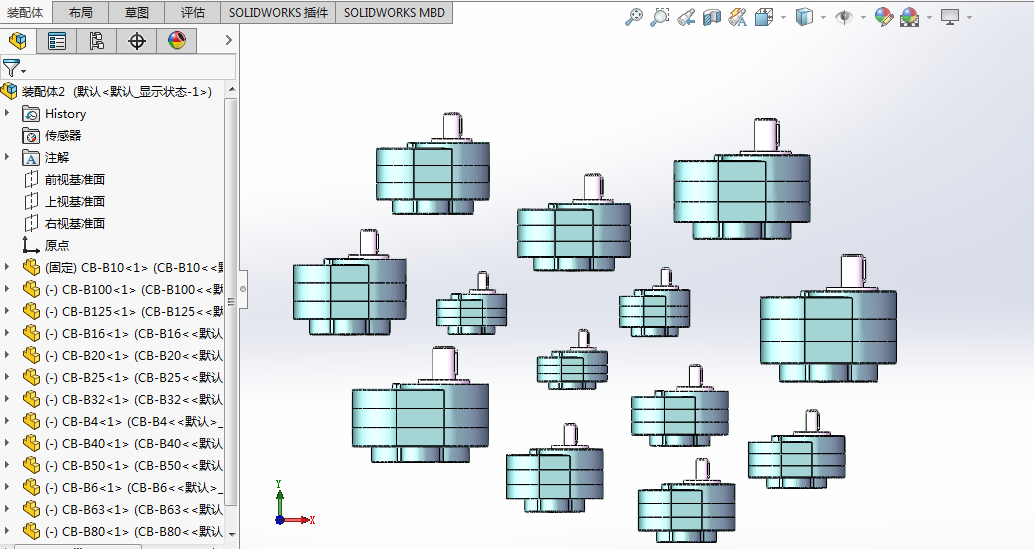Open SOLIDWORKS MBD tab
Viewport: 1034px width, 549px height.
[x=394, y=13]
